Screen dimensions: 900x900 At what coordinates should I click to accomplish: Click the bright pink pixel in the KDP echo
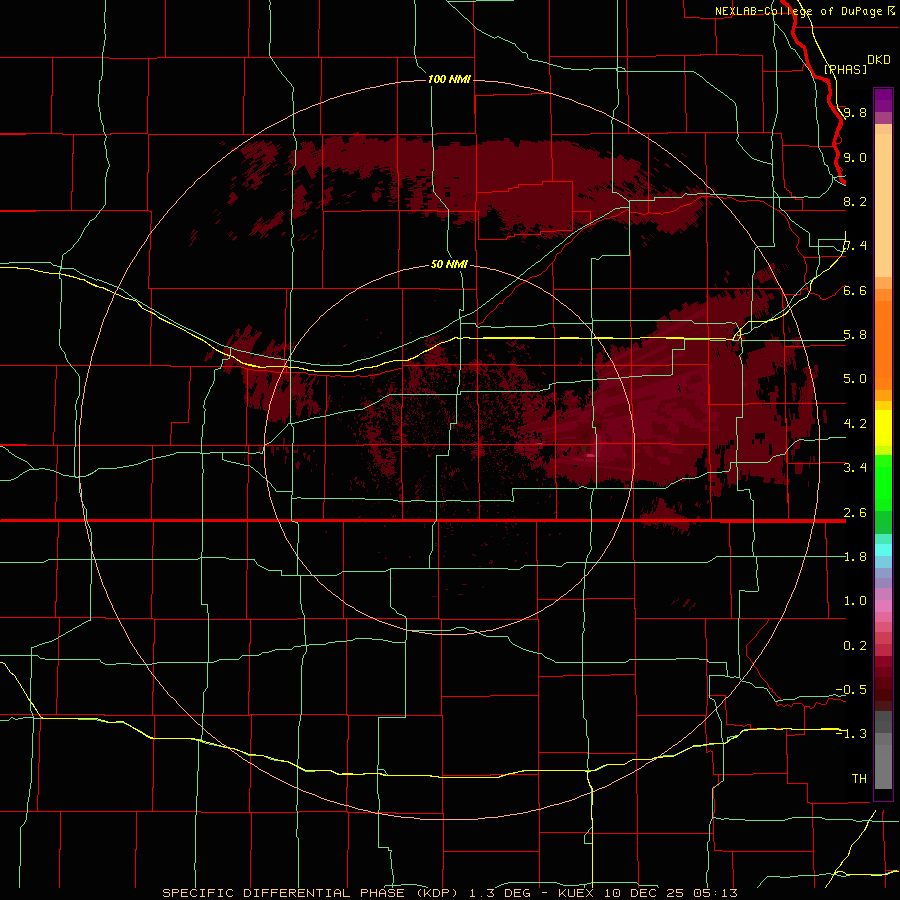590,456
